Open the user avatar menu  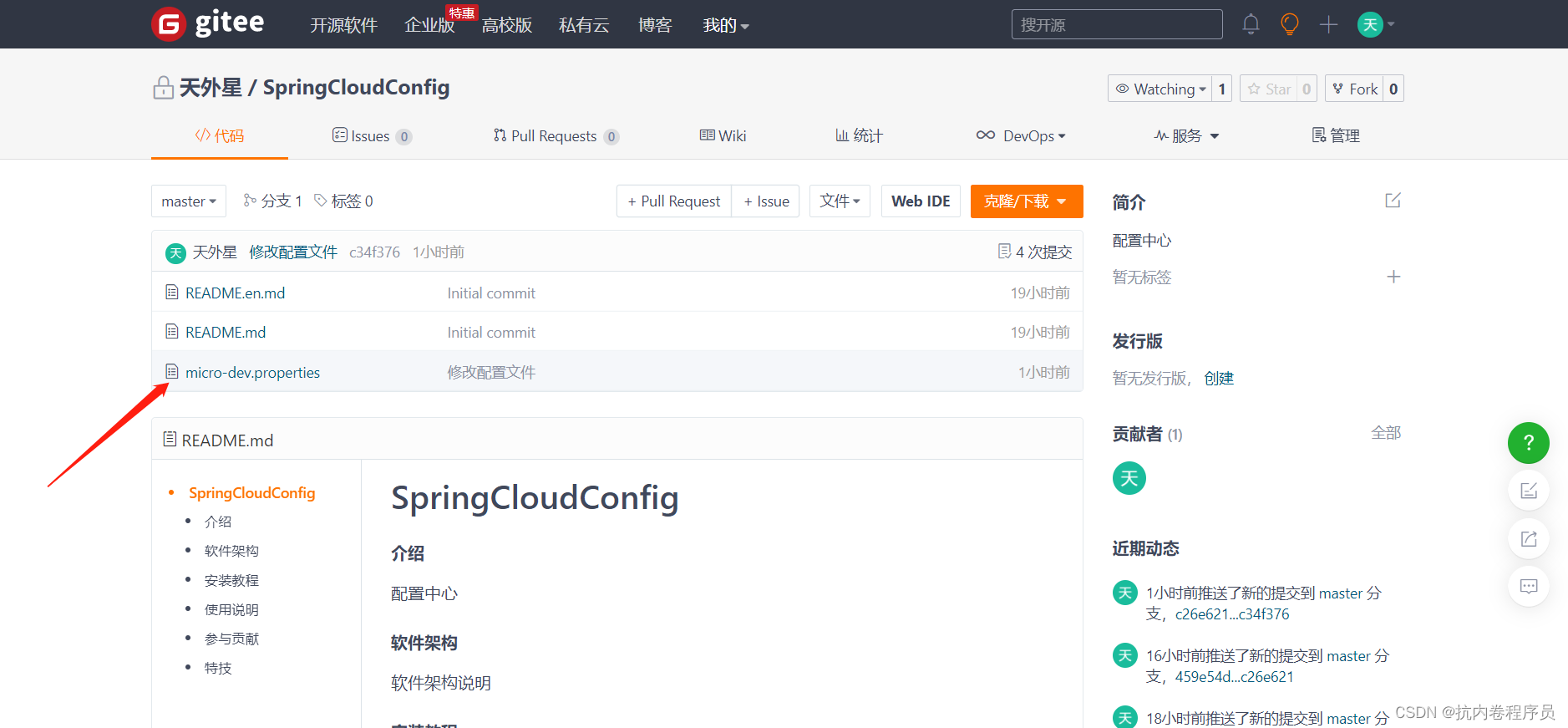(x=1376, y=24)
